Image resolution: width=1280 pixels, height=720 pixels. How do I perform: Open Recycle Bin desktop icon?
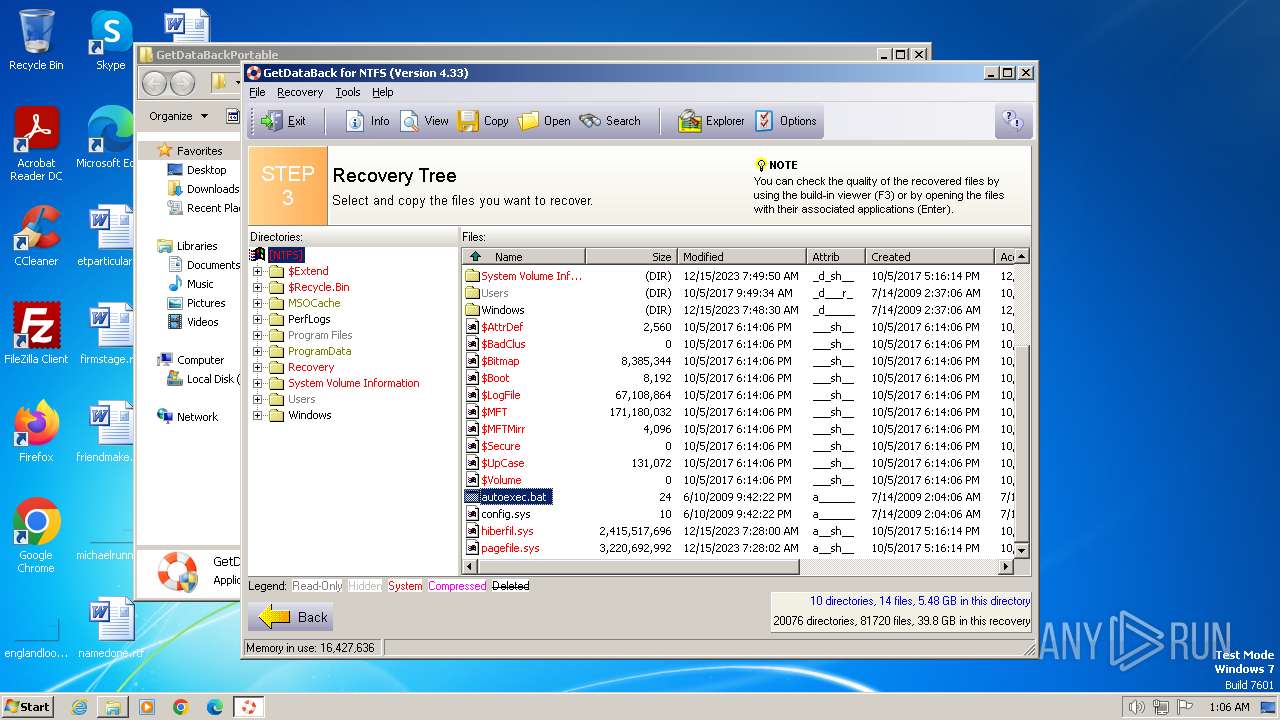coord(36,40)
